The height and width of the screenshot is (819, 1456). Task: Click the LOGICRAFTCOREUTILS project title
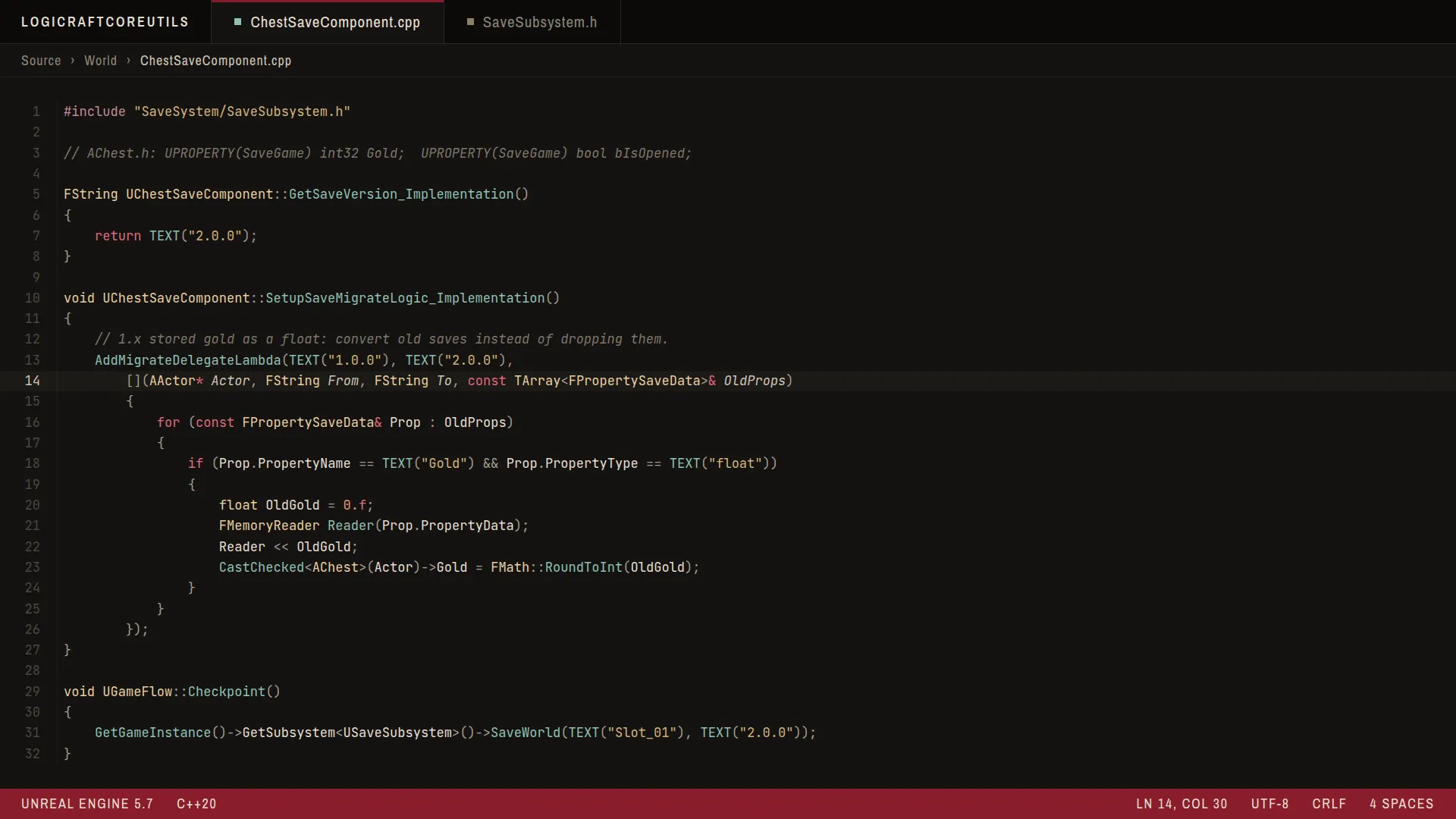tap(105, 22)
